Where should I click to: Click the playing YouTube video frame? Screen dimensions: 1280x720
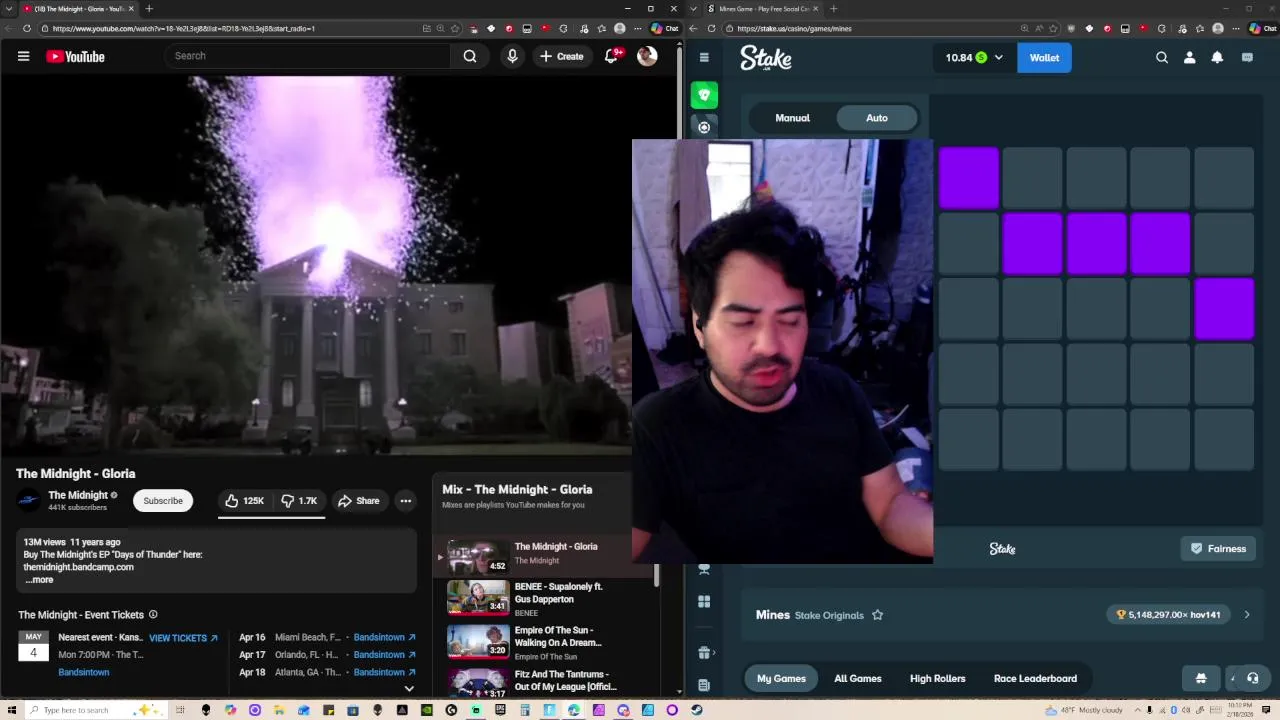click(x=316, y=264)
